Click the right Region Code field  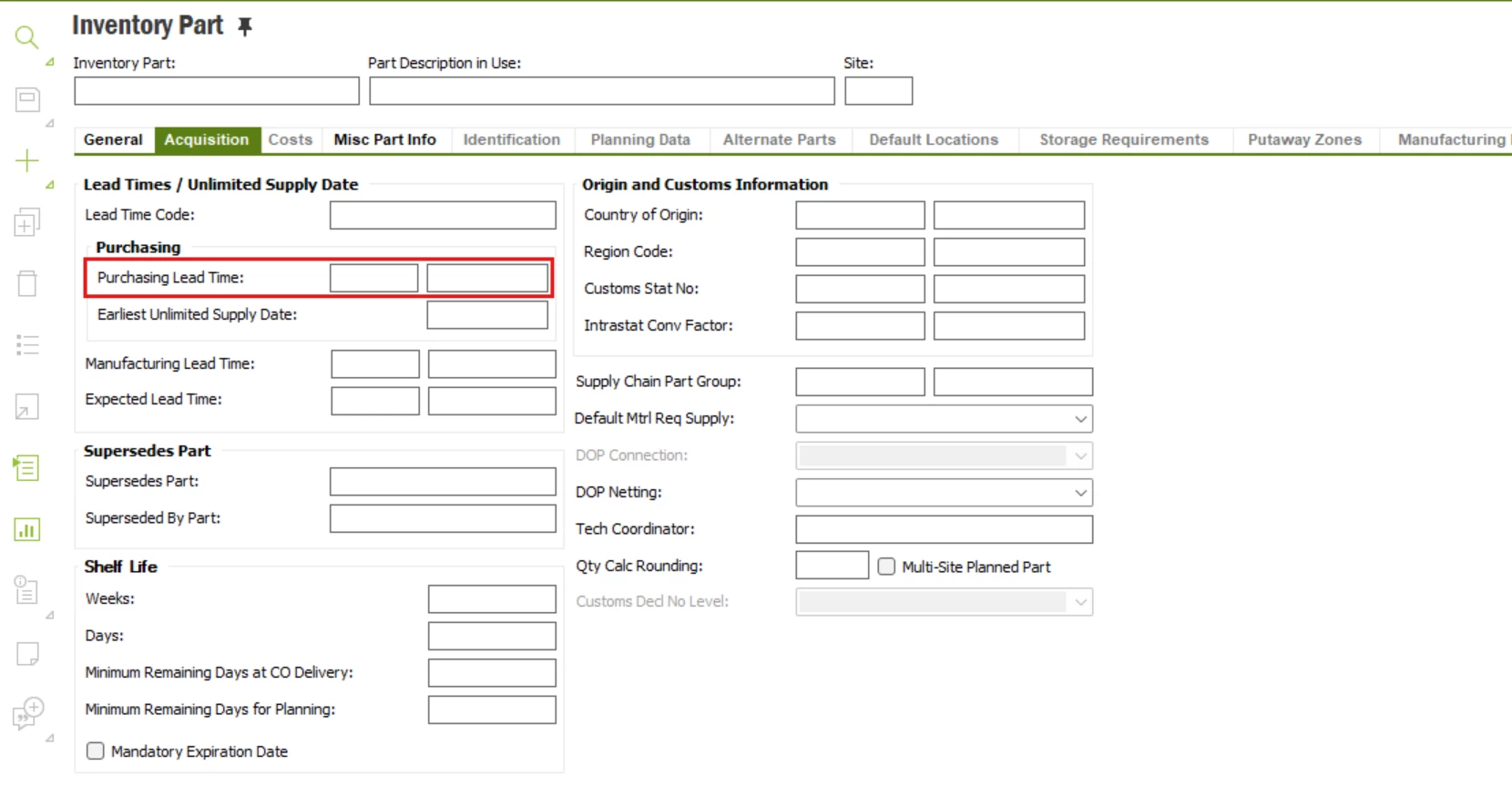point(1009,252)
